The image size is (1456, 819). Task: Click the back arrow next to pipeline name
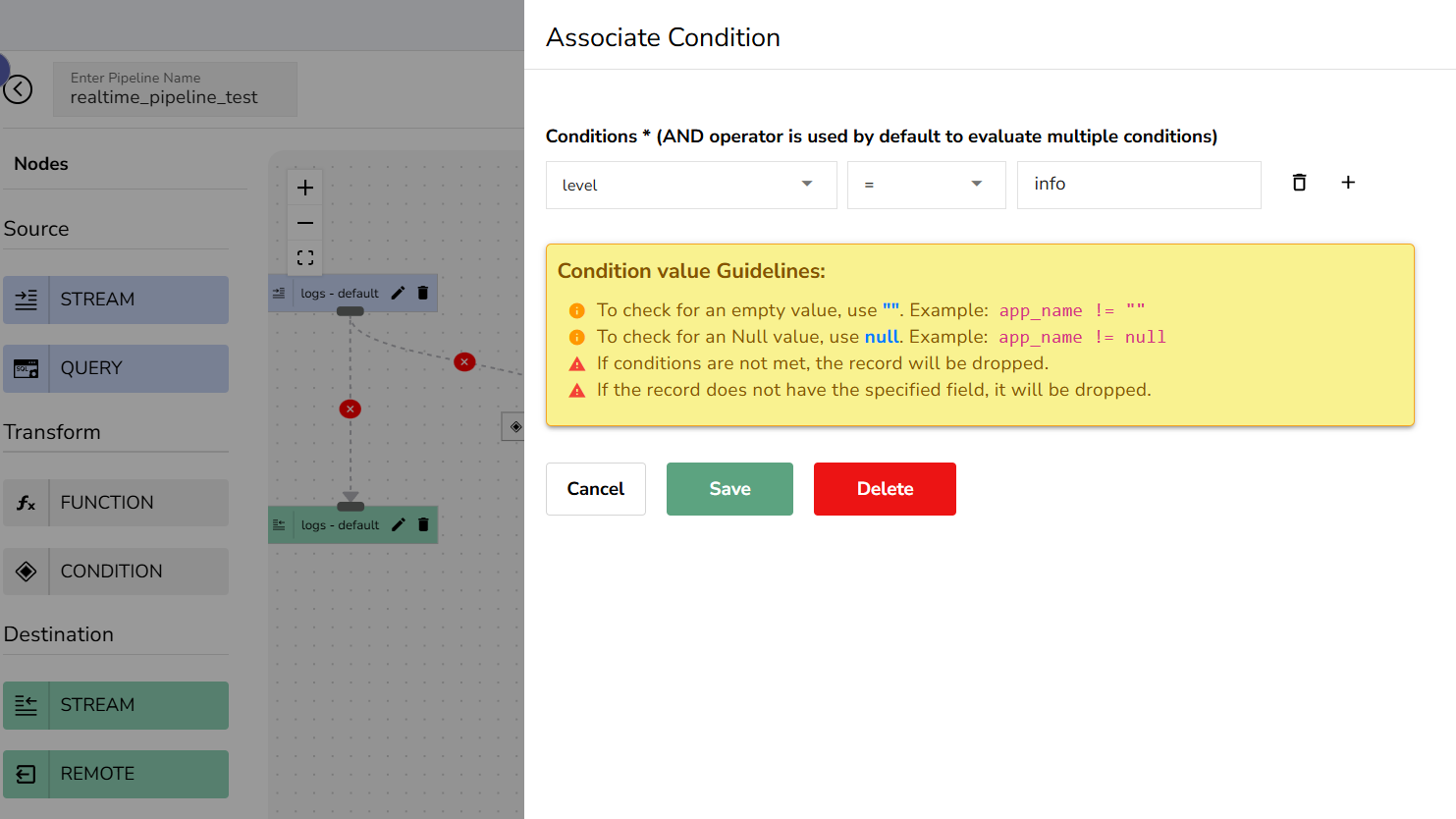tap(18, 89)
